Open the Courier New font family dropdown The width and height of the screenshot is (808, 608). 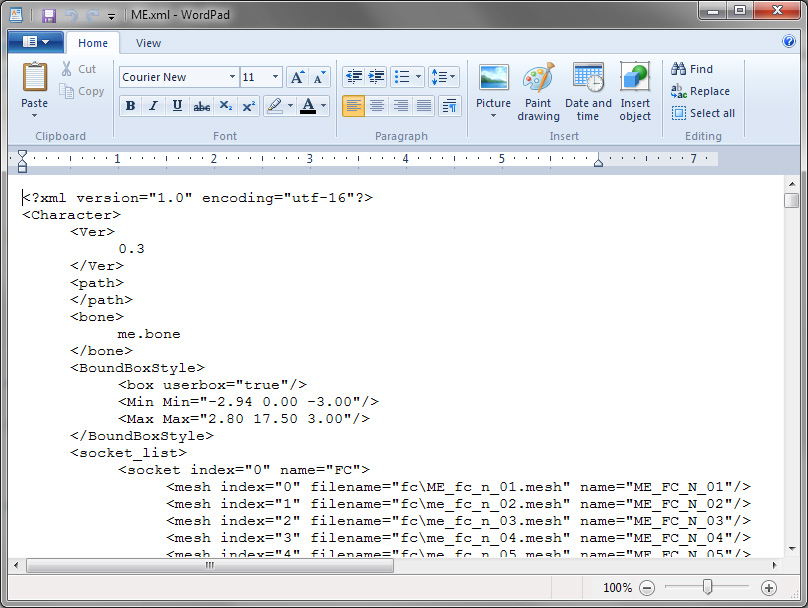[232, 77]
